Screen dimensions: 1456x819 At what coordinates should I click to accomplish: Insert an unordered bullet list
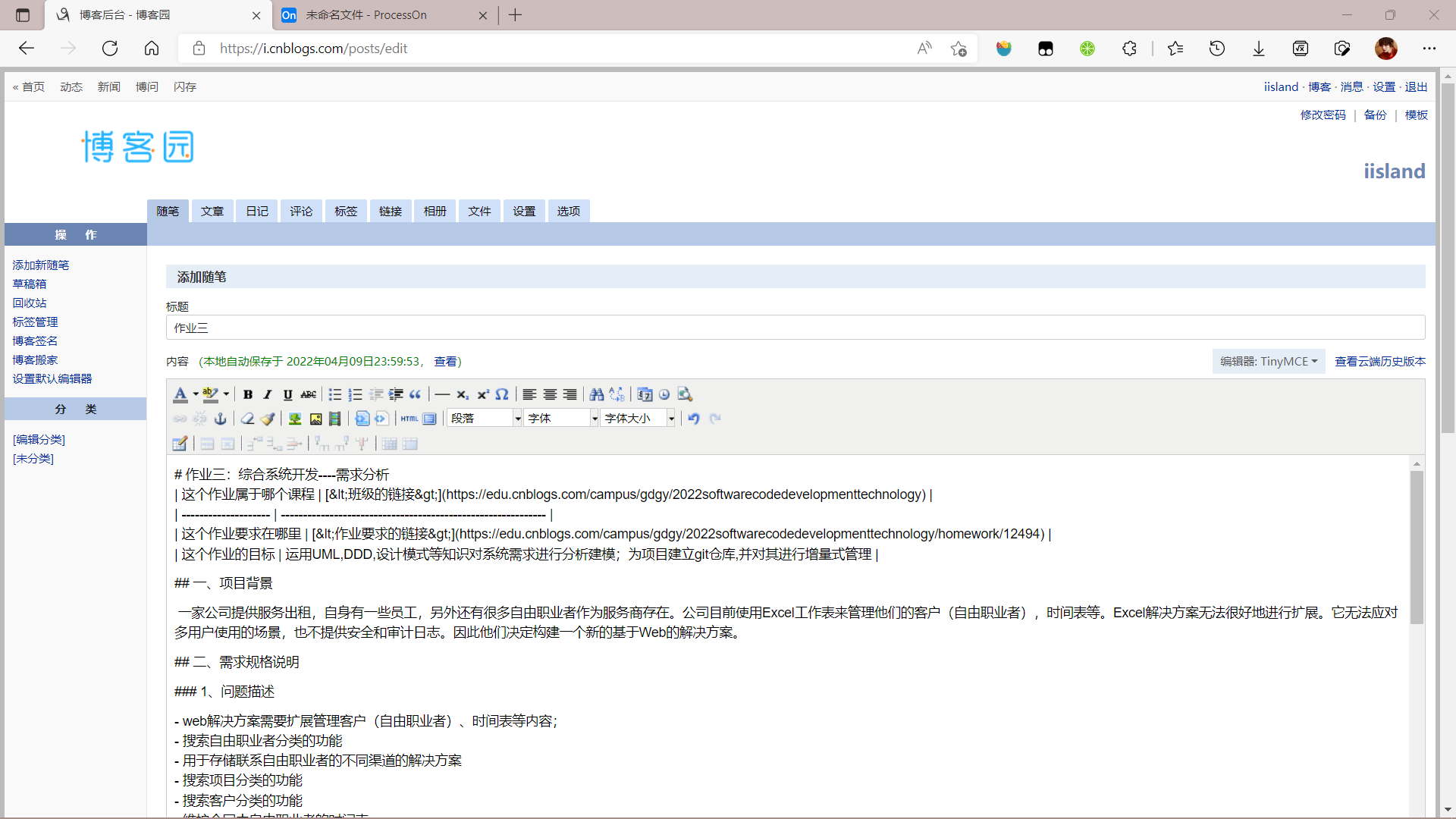pos(334,394)
